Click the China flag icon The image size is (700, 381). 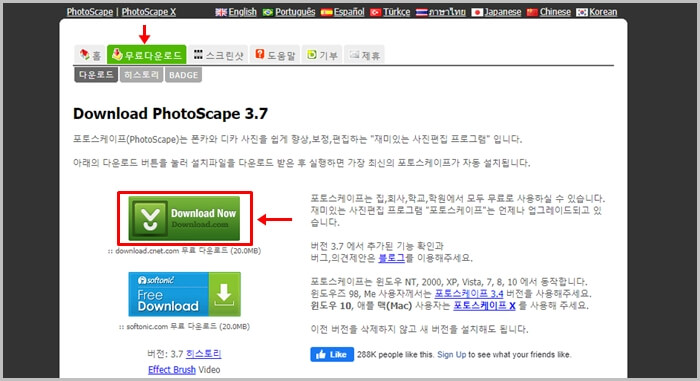click(532, 13)
